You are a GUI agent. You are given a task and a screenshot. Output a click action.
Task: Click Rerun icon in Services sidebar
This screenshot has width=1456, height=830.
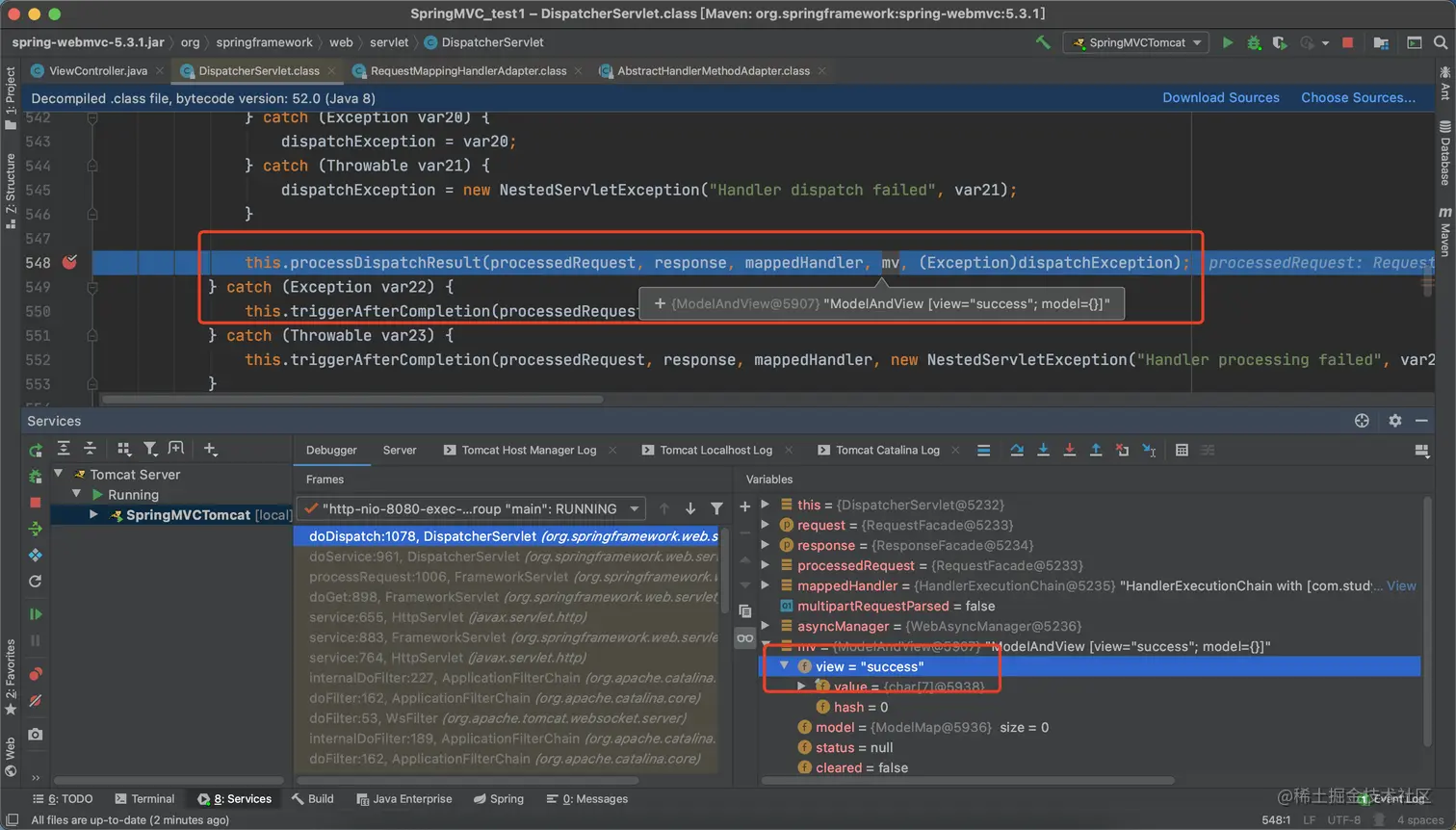[x=36, y=450]
